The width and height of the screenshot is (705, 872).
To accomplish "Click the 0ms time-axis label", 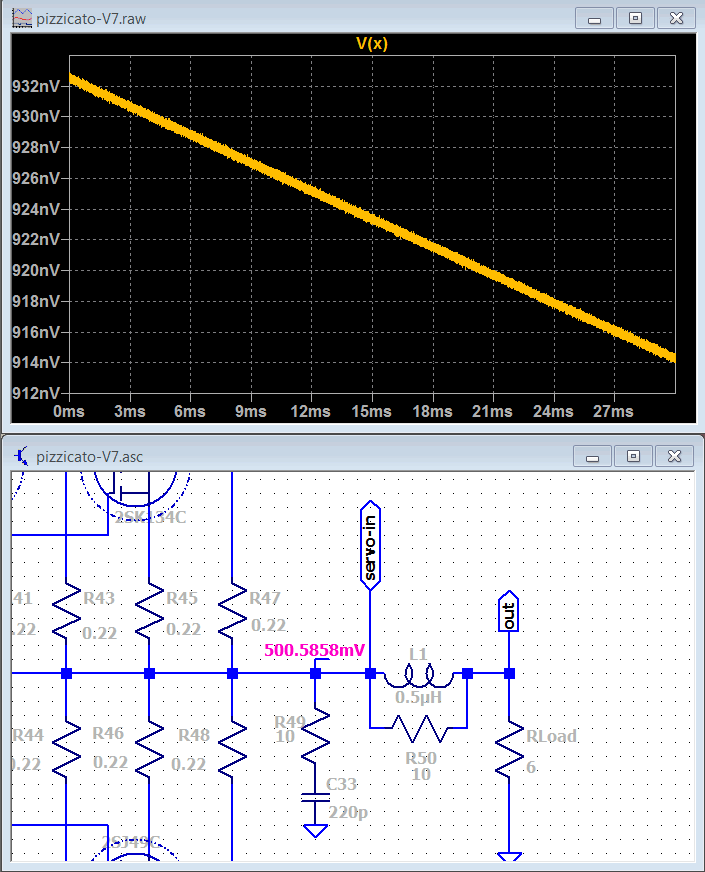I will pos(69,412).
